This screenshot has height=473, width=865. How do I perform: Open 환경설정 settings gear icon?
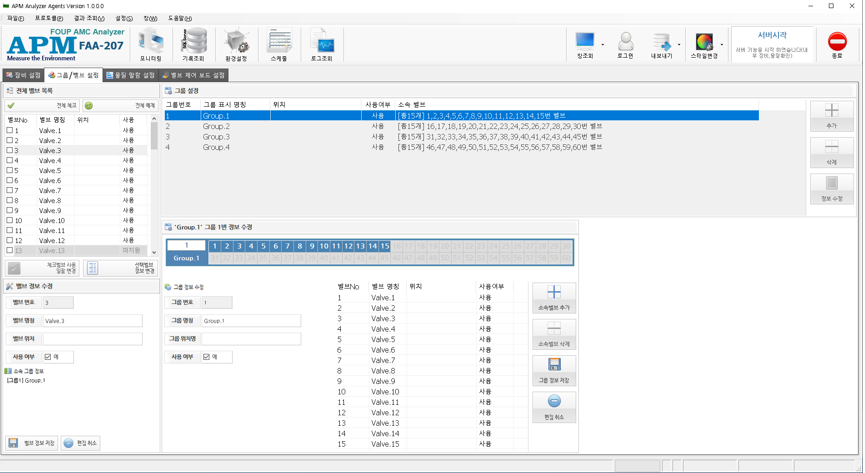[x=236, y=45]
